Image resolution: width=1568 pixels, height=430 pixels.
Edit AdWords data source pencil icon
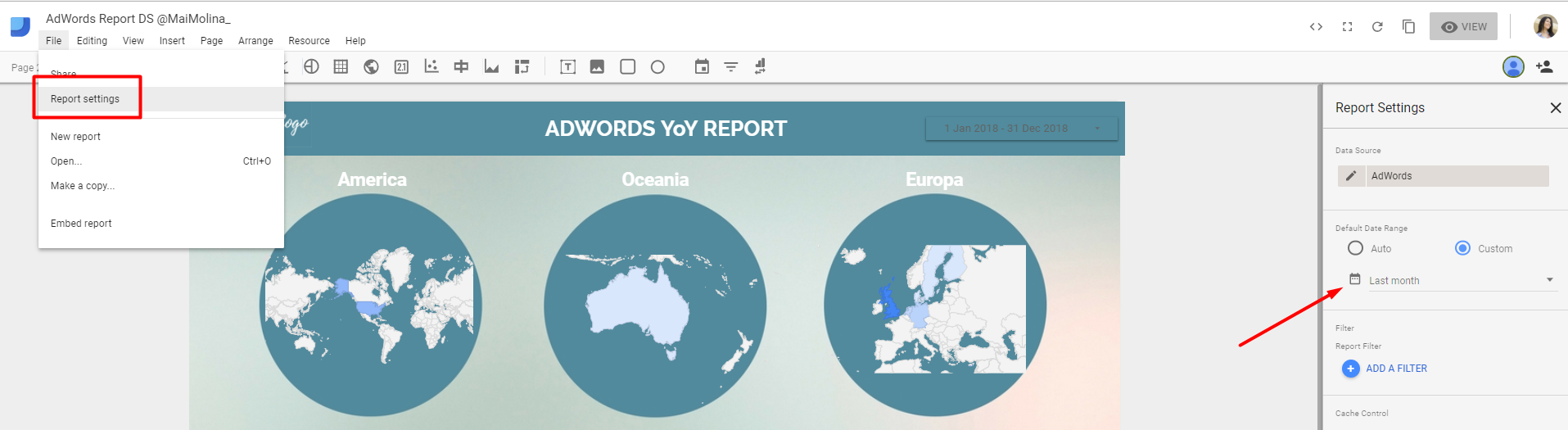coord(1351,176)
